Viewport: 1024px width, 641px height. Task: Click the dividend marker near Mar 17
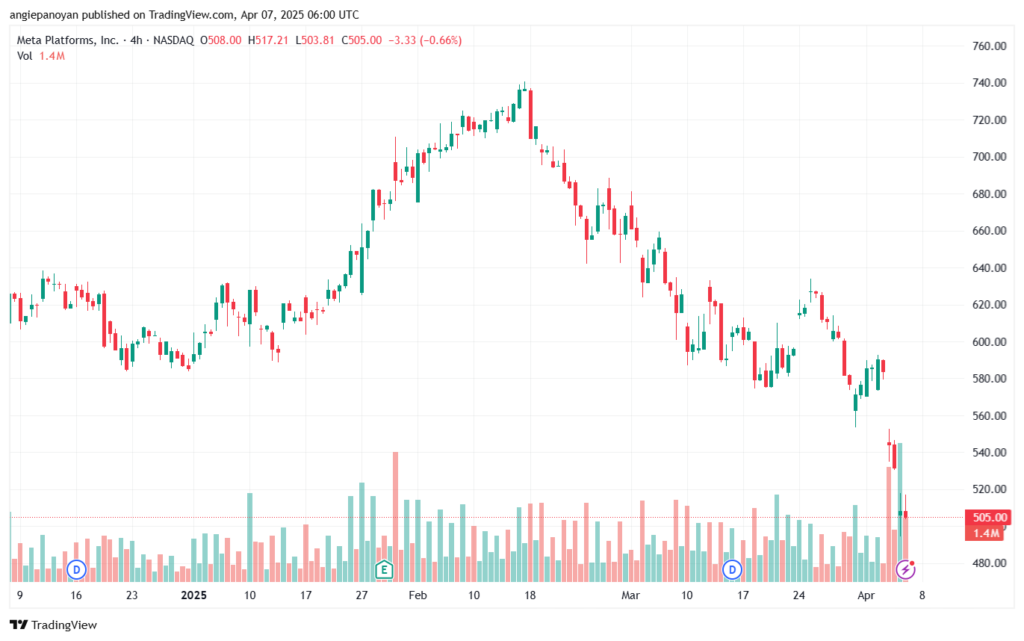click(x=732, y=570)
